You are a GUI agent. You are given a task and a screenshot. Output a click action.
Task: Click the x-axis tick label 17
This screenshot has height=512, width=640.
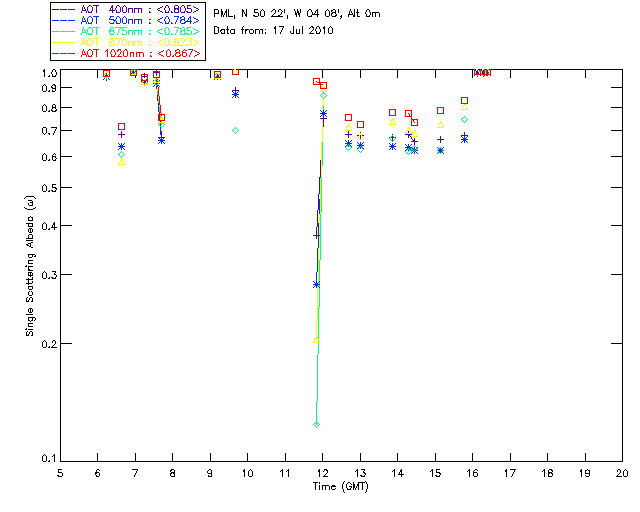click(510, 473)
